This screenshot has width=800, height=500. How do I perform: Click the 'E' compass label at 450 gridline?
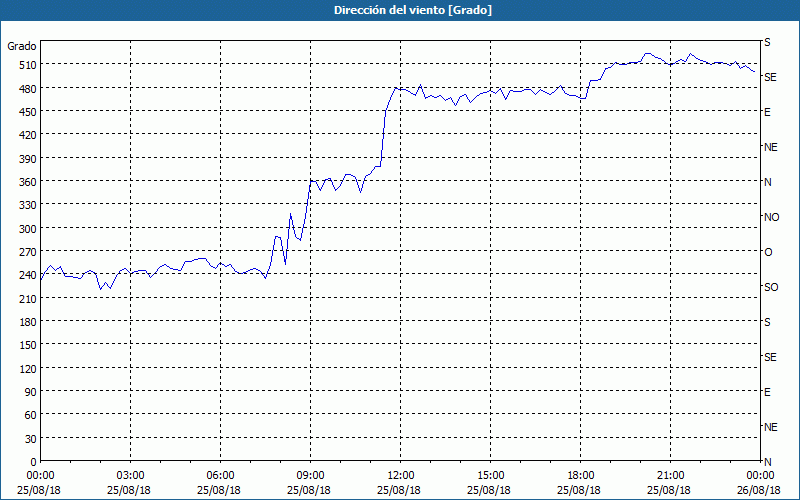[x=767, y=112]
